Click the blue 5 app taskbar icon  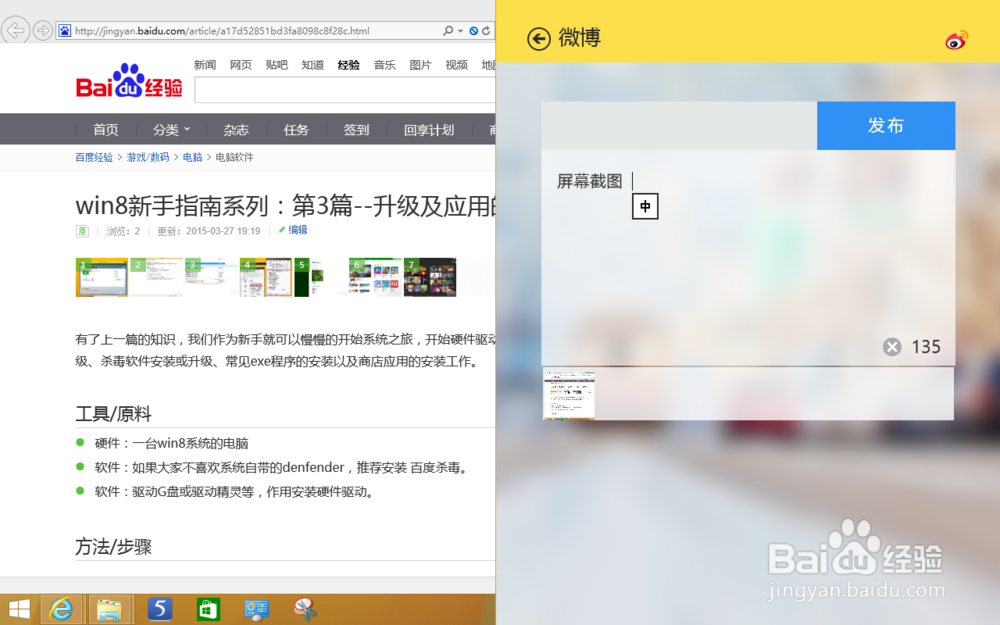point(160,610)
